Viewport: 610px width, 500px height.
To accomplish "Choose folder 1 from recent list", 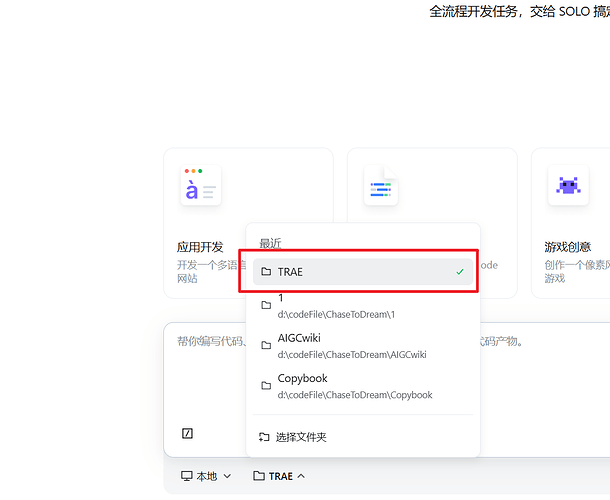I will coord(363,306).
